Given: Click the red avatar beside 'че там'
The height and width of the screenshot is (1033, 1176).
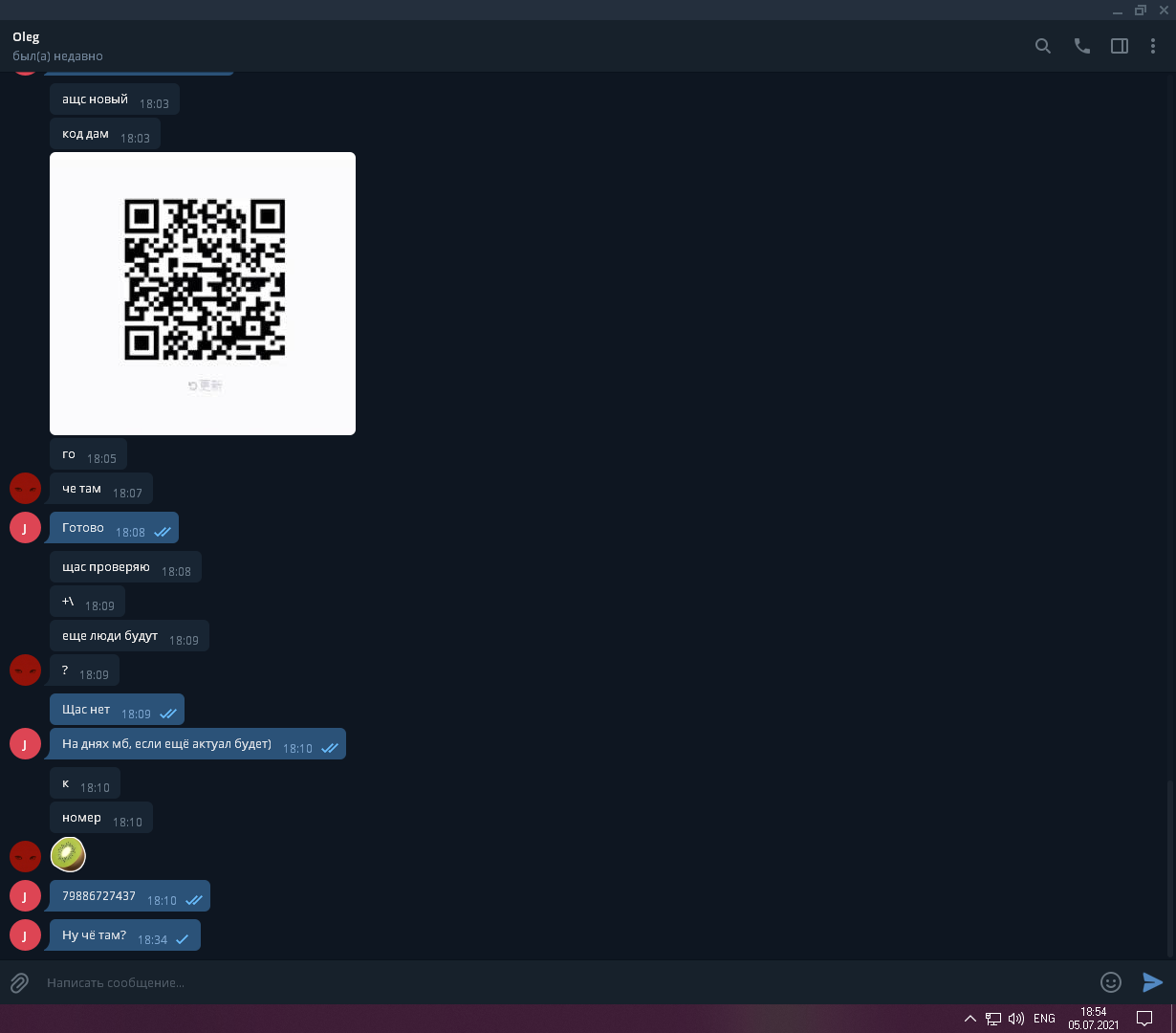Looking at the screenshot, I should tap(25, 489).
